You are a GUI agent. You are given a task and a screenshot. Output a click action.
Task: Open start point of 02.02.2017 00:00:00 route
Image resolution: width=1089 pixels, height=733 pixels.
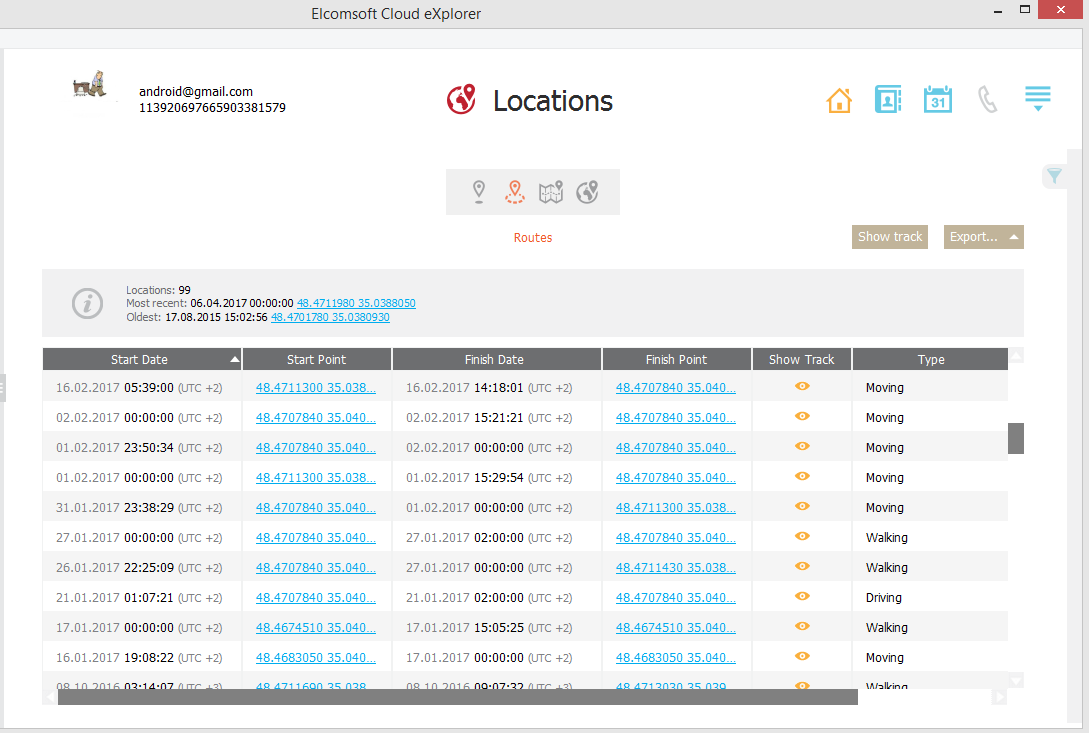click(x=315, y=418)
